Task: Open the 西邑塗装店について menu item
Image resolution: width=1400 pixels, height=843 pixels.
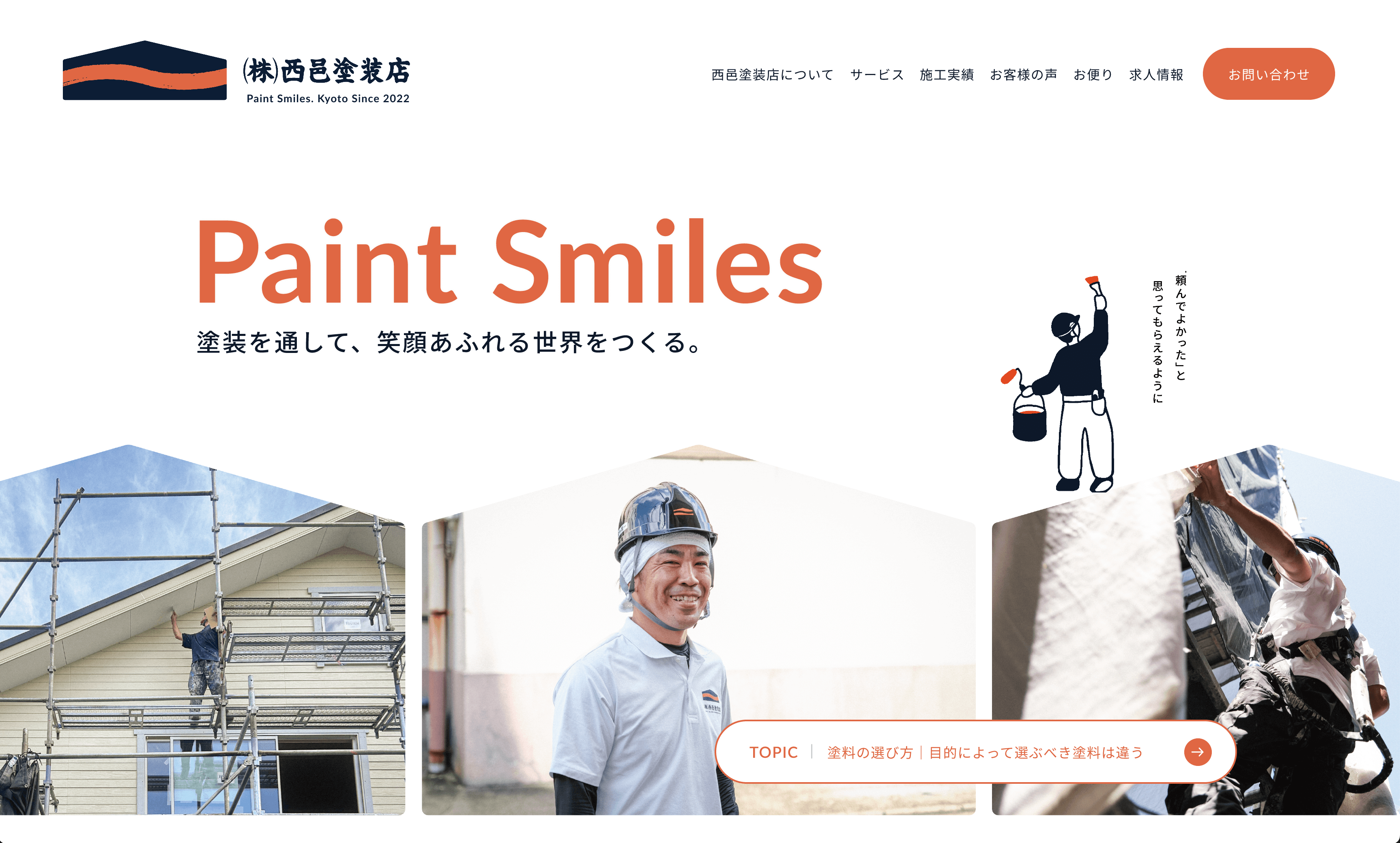Action: (x=772, y=74)
